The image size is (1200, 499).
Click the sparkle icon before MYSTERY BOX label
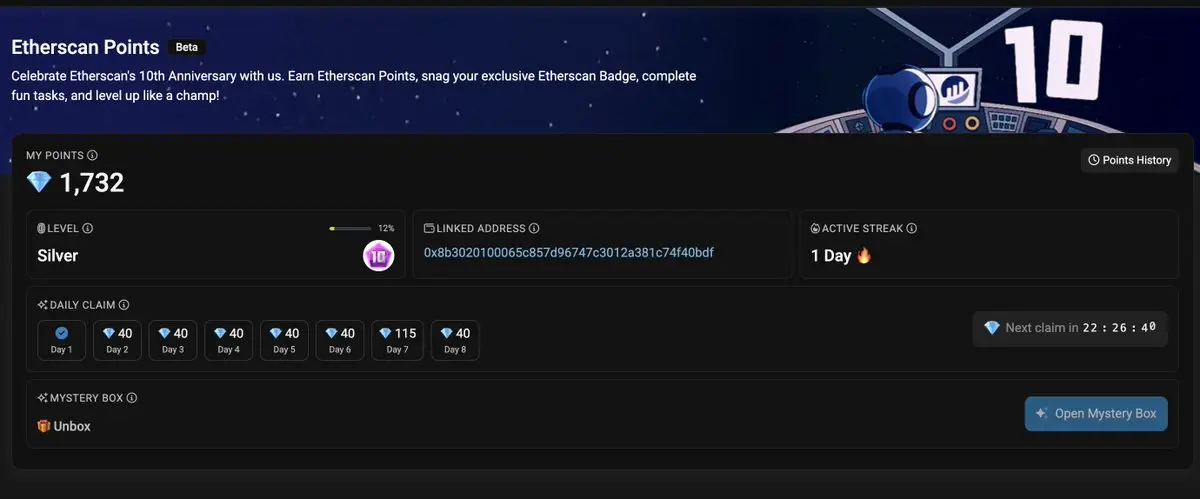click(43, 398)
